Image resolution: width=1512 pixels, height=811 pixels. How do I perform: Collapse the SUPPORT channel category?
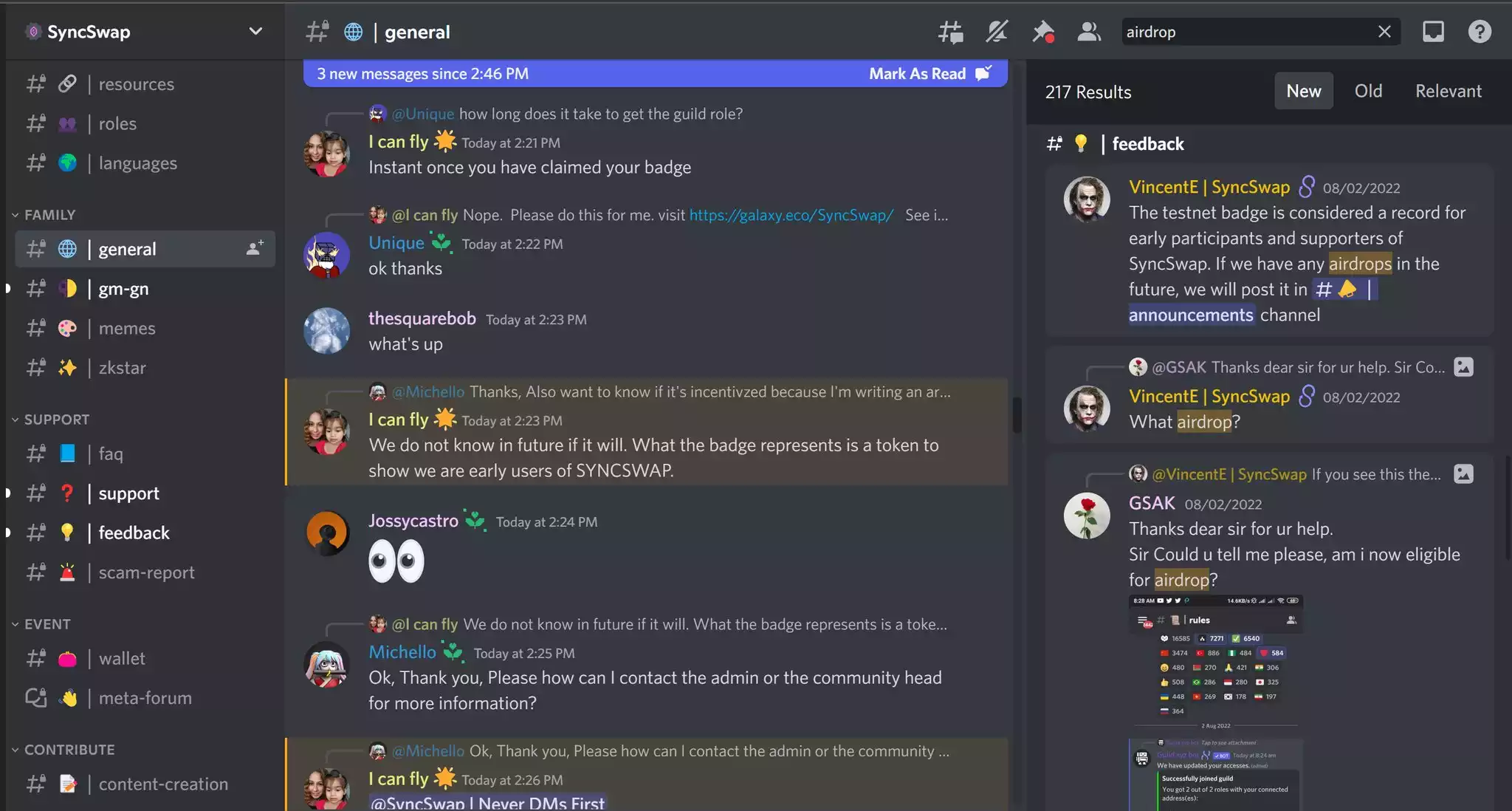[56, 420]
